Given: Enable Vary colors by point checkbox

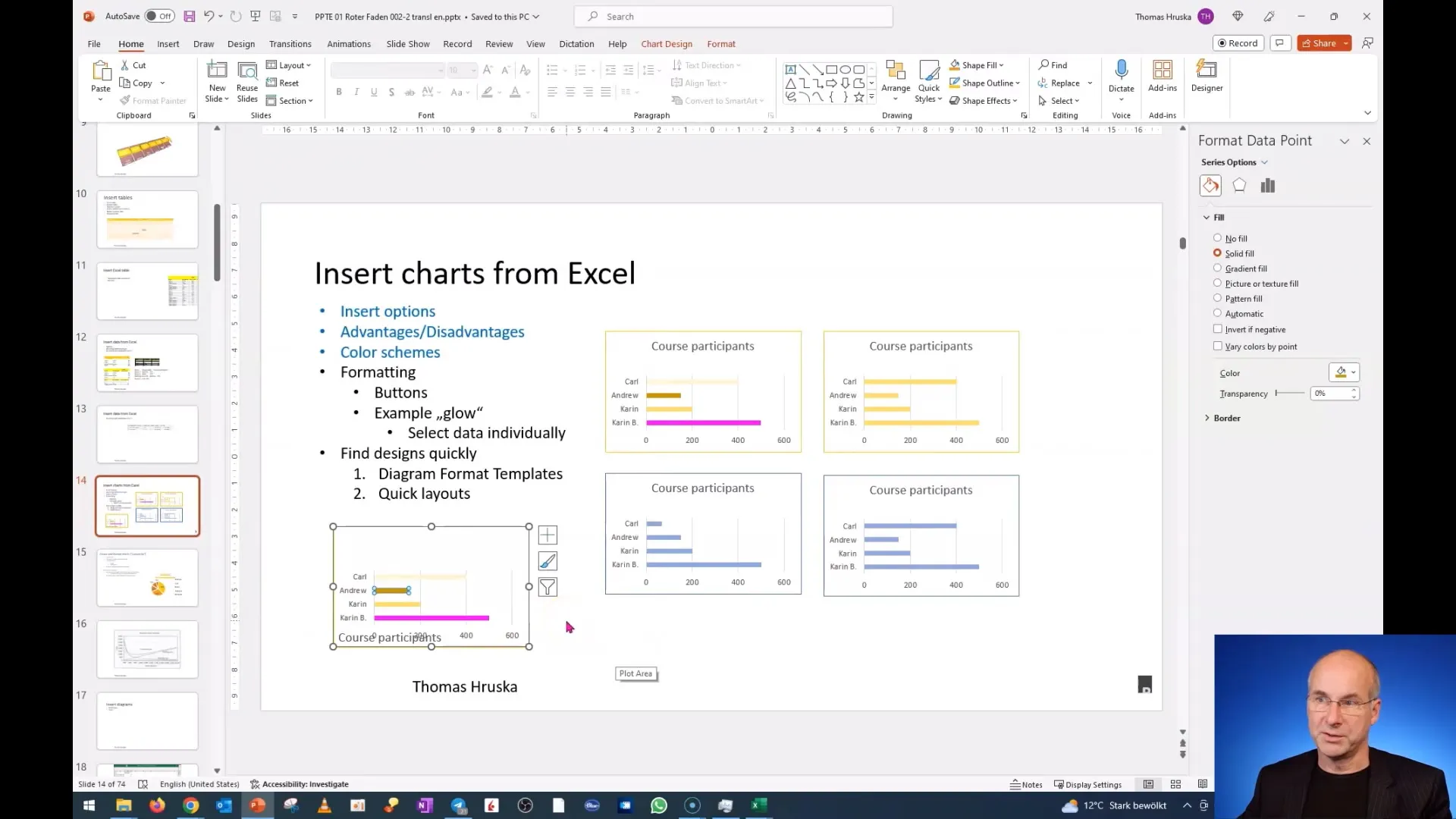Looking at the screenshot, I should [x=1219, y=346].
